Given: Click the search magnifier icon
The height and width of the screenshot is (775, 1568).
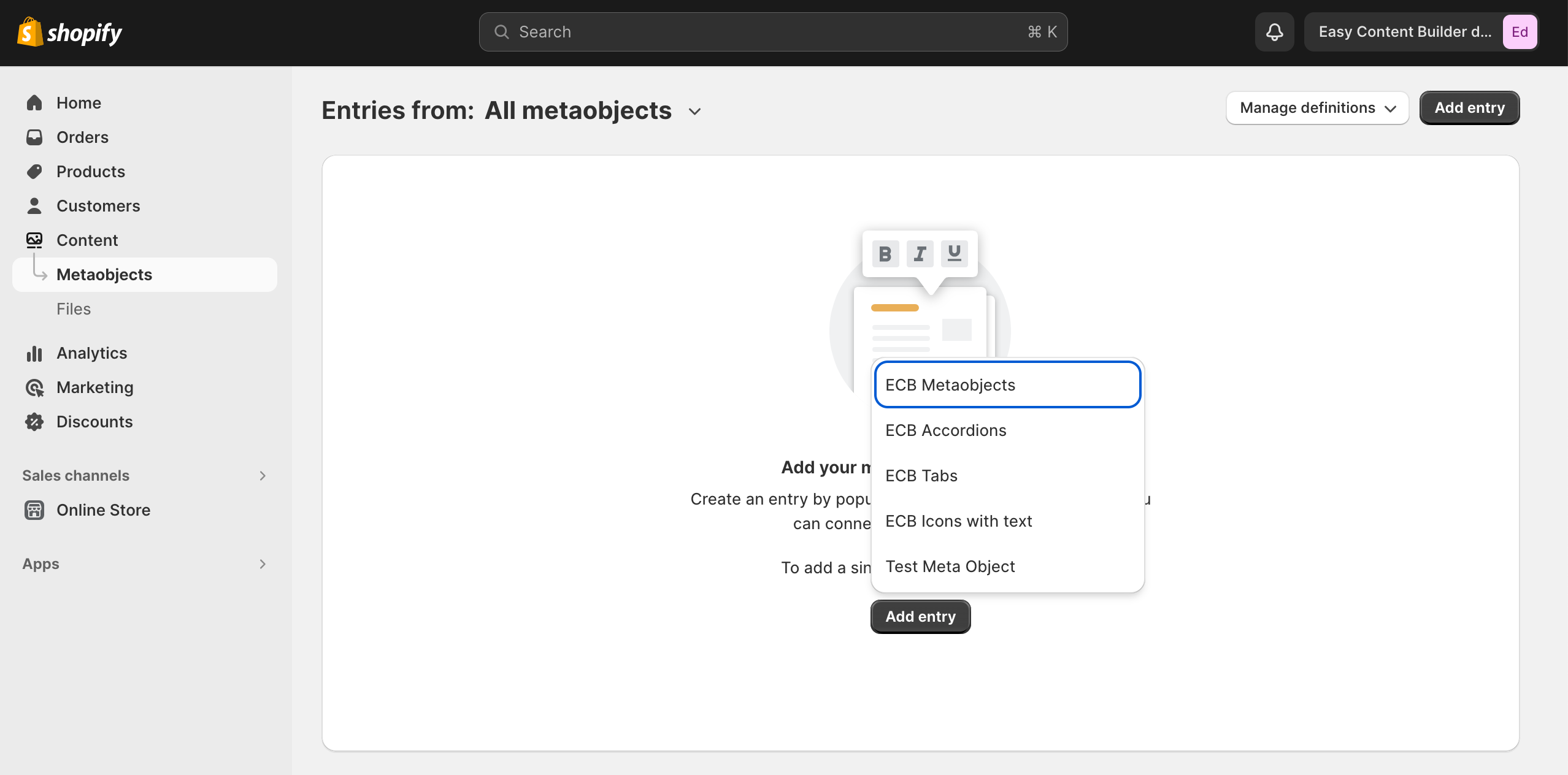Looking at the screenshot, I should 501,32.
